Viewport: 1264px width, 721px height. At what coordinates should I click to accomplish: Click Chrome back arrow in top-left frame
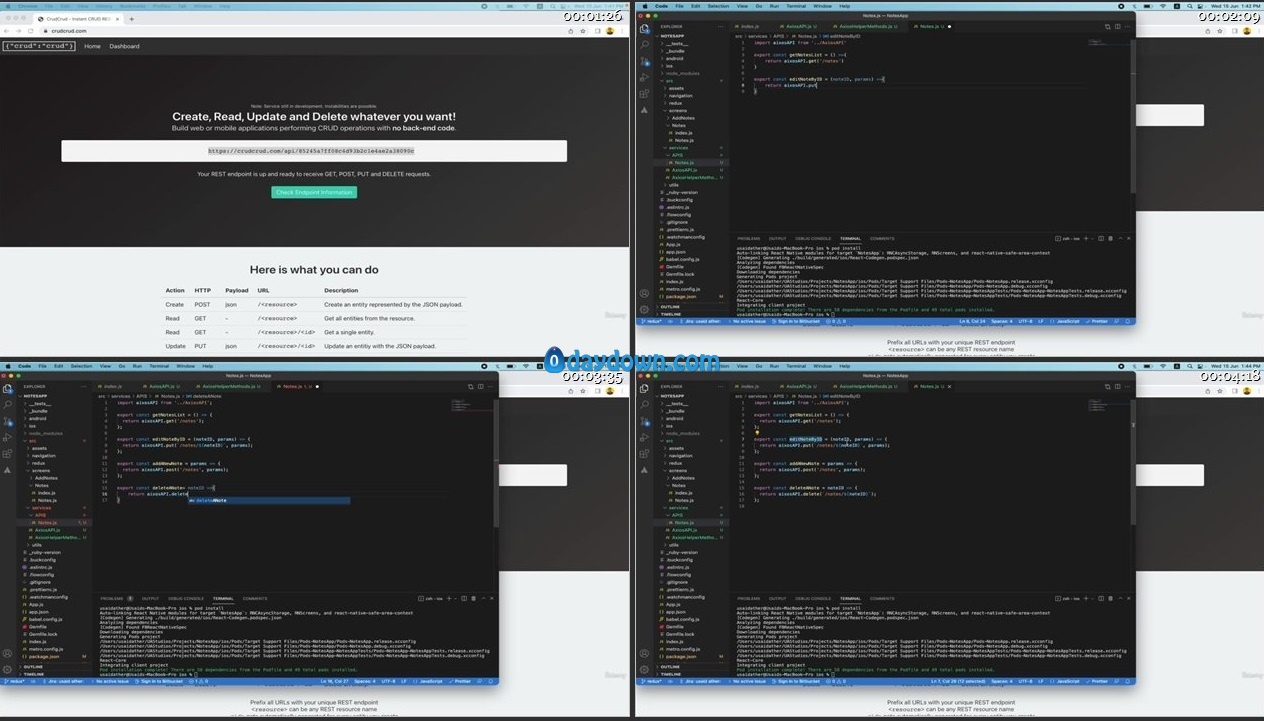click(x=8, y=31)
